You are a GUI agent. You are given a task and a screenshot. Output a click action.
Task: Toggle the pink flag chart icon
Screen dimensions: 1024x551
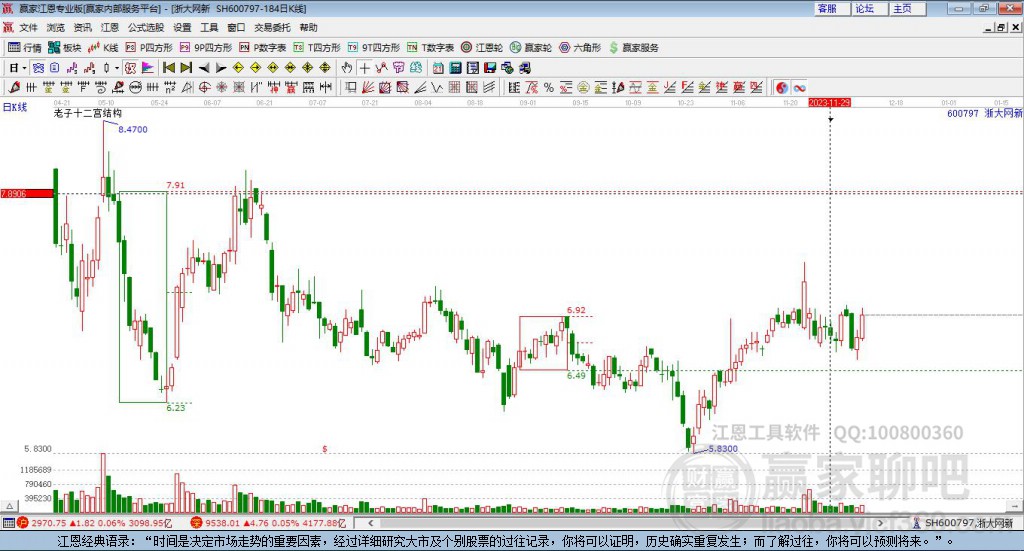click(x=148, y=68)
